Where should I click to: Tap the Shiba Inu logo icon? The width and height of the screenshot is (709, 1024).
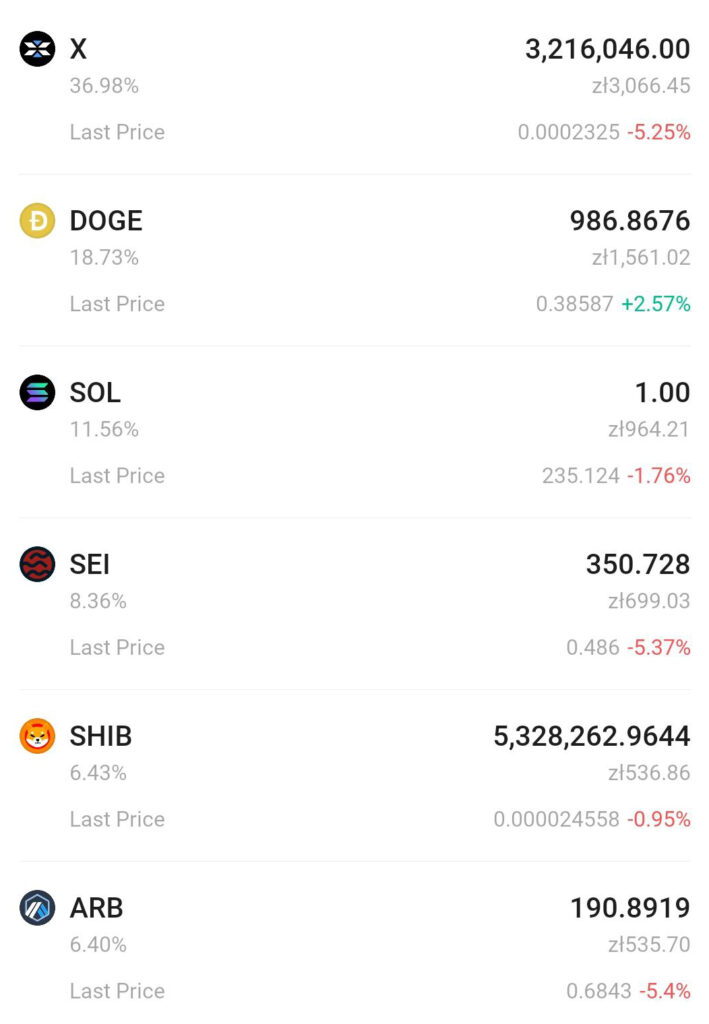point(37,736)
